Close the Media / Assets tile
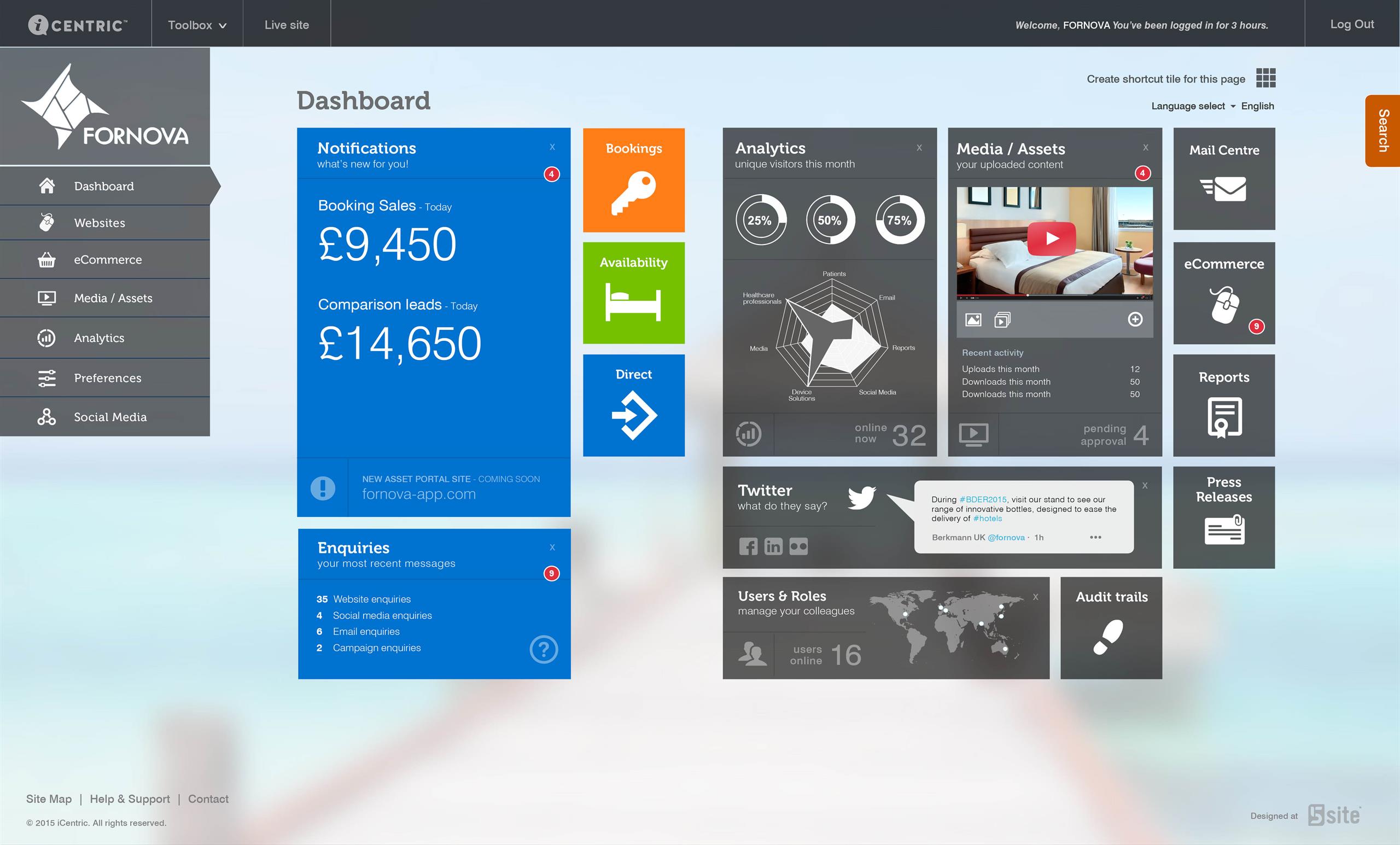 point(1146,148)
